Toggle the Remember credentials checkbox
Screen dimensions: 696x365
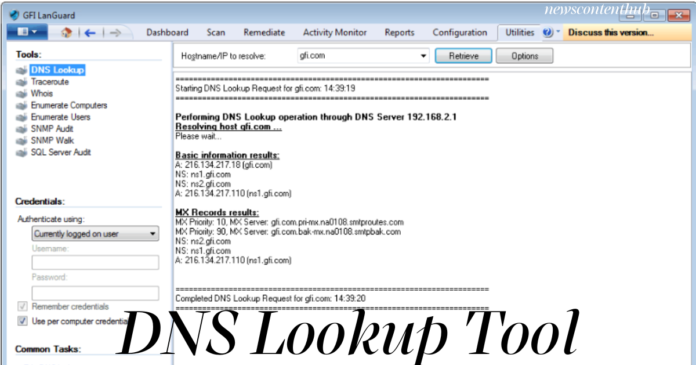click(22, 306)
